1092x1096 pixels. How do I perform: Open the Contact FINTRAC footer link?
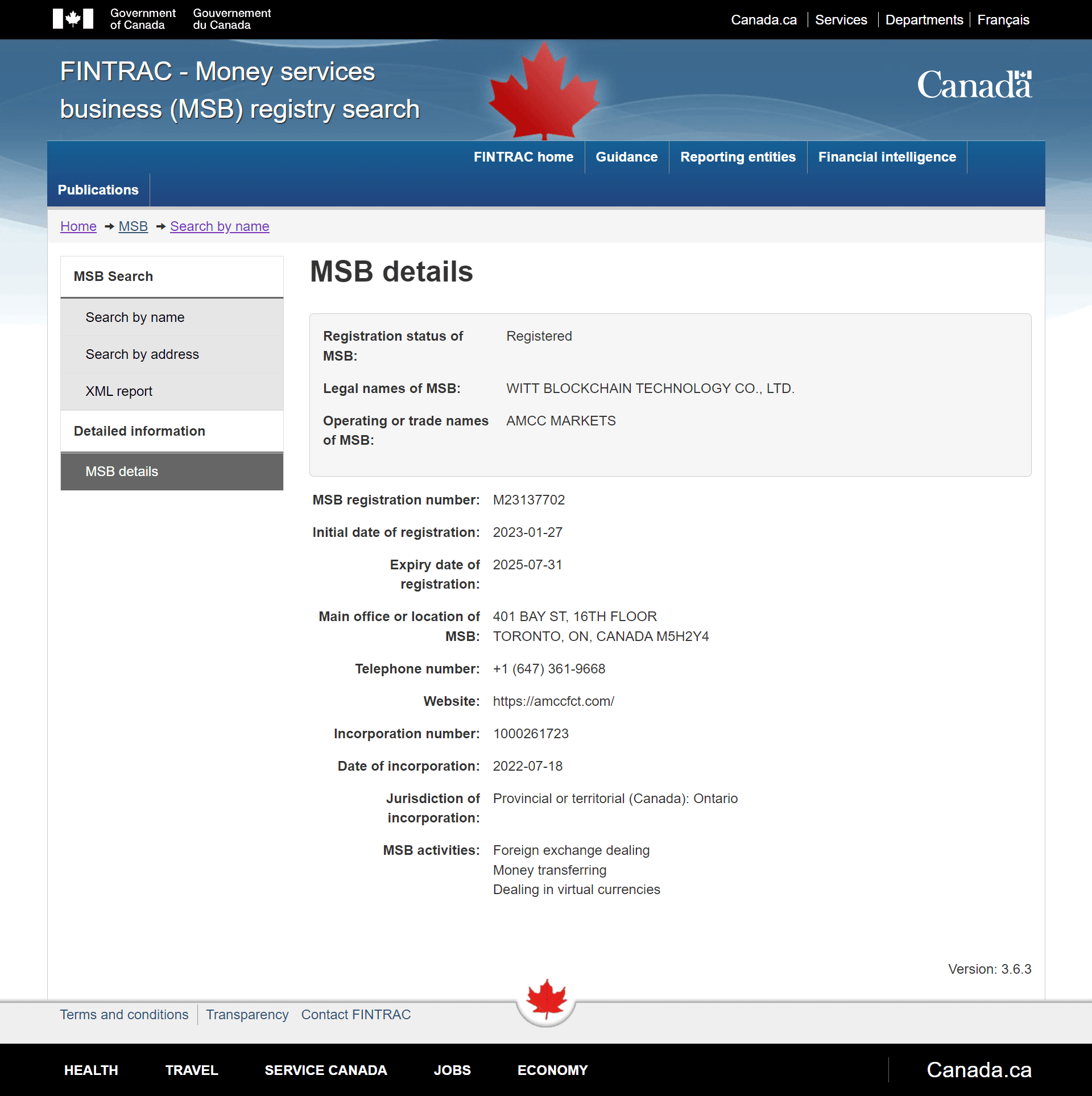tap(355, 1015)
